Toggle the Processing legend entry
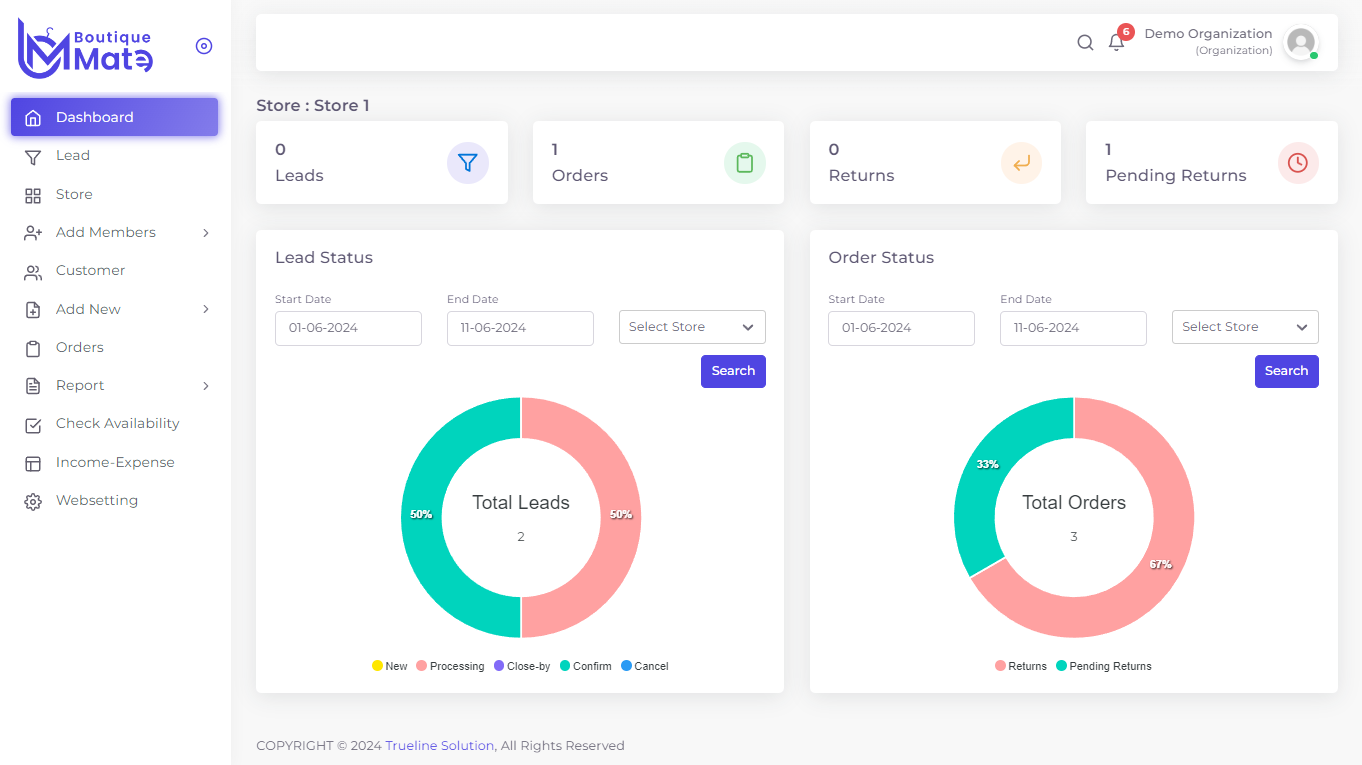This screenshot has height=765, width=1362. [450, 666]
